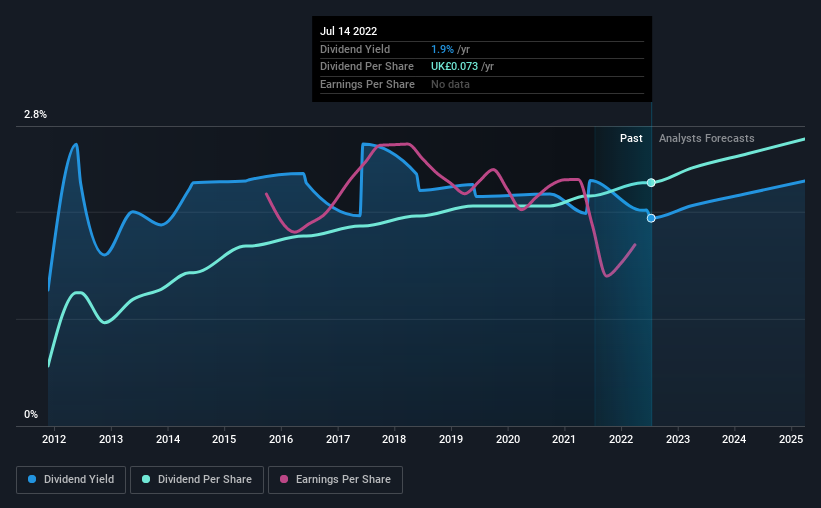Toggle the Dividend Yield legend button

[71, 480]
